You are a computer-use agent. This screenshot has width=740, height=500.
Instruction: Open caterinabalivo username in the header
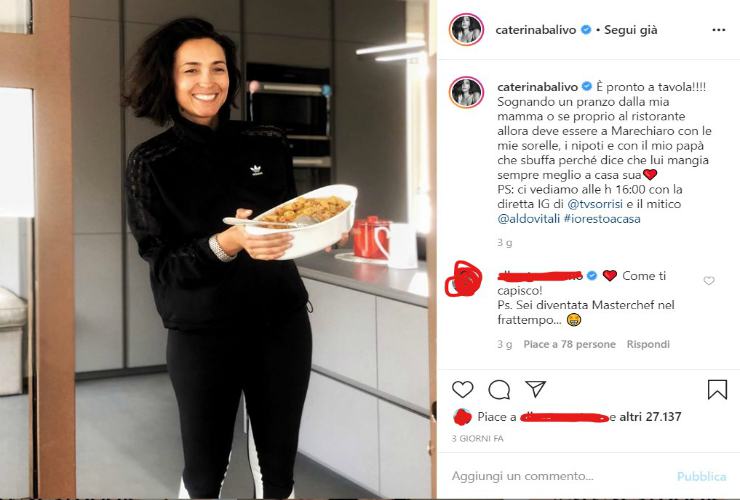536,30
